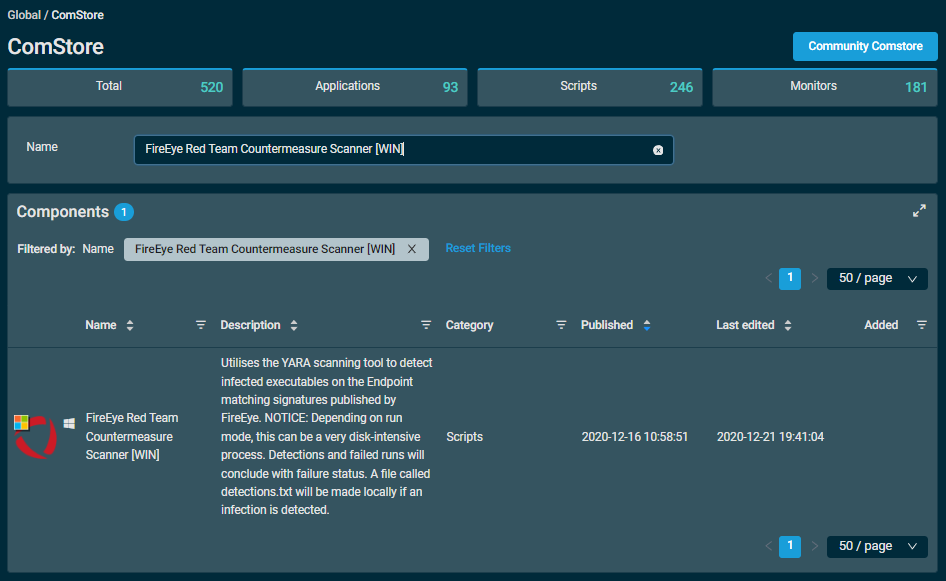946x581 pixels.
Task: Go to next page in top pagination
Action: click(x=814, y=278)
